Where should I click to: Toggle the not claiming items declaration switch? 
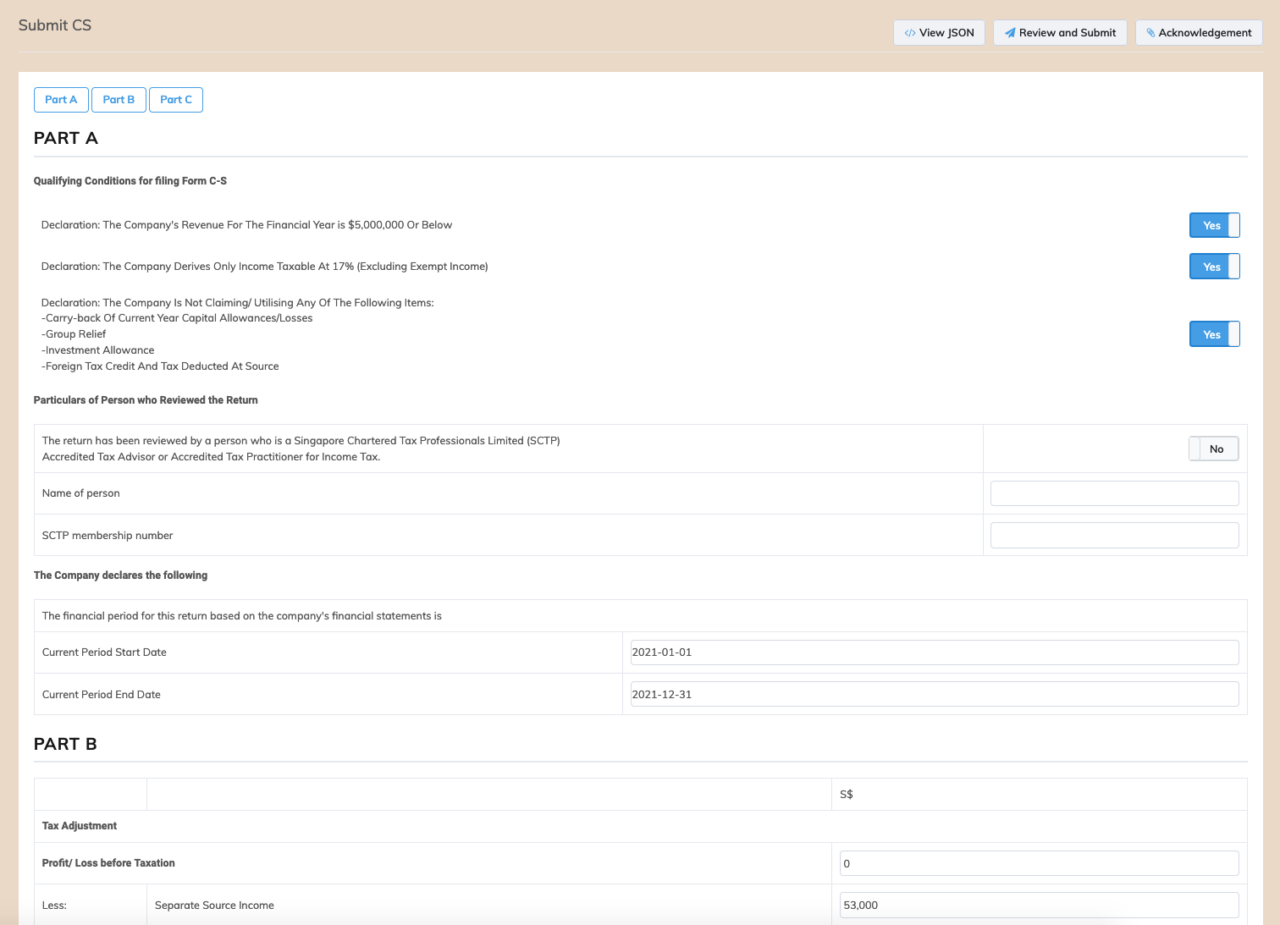click(x=1214, y=334)
